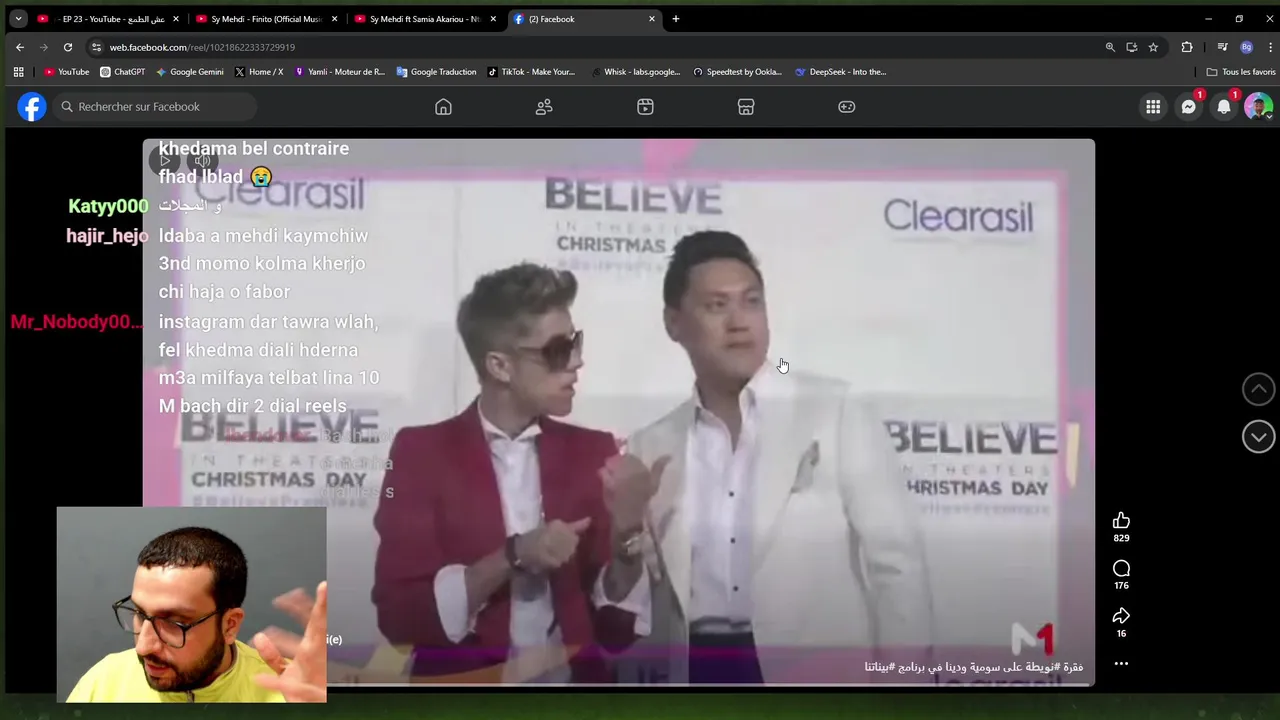This screenshot has width=1280, height=720.
Task: Close the EP 23 YouTube tab
Action: click(176, 19)
